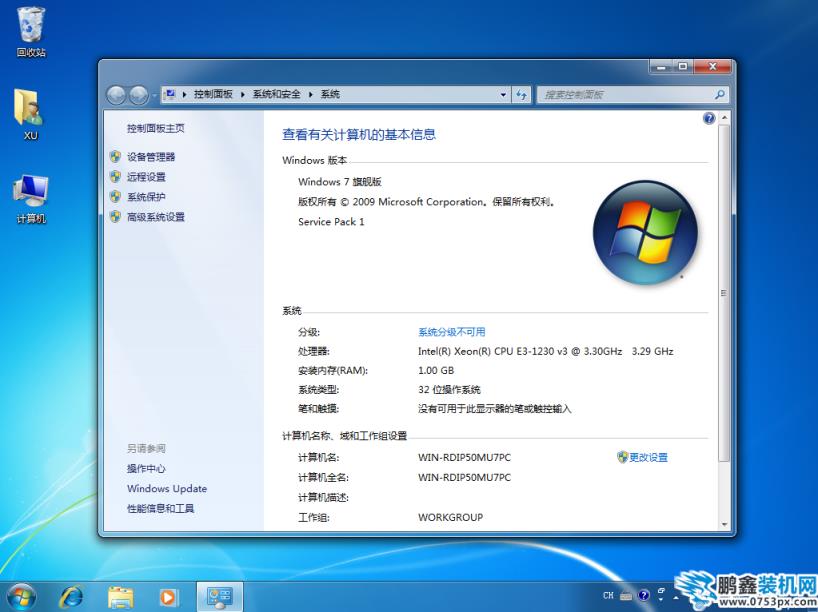Viewport: 818px width, 612px height.
Task: Click the help icon in system tray
Action: [644, 595]
